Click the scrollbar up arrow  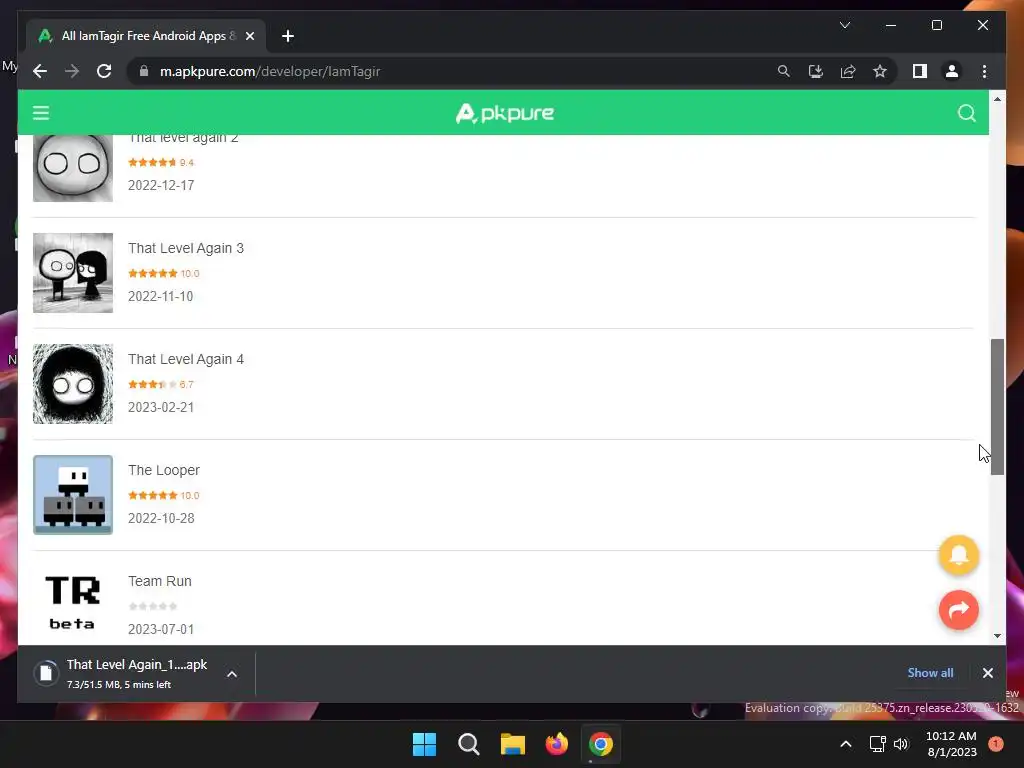tap(997, 99)
